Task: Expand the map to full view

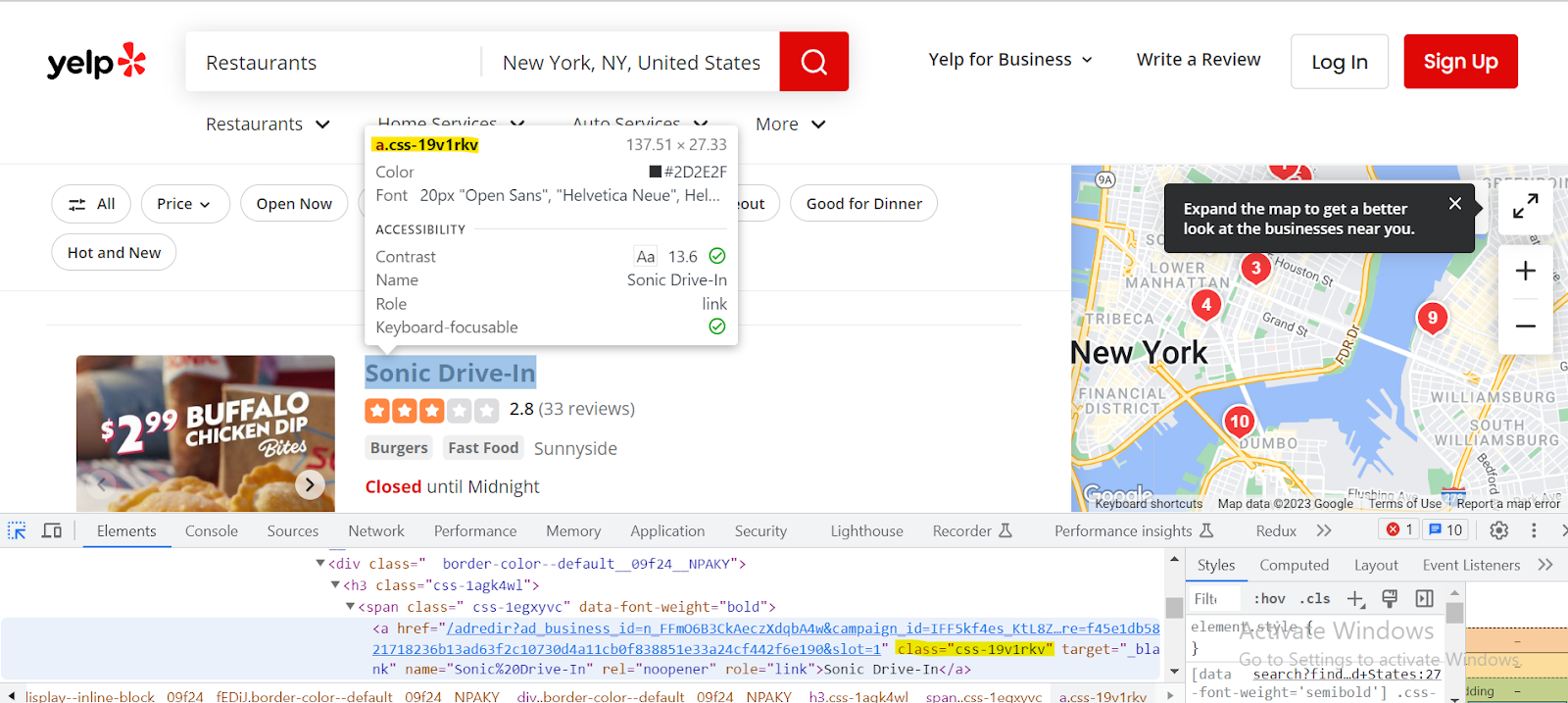Action: [1525, 206]
